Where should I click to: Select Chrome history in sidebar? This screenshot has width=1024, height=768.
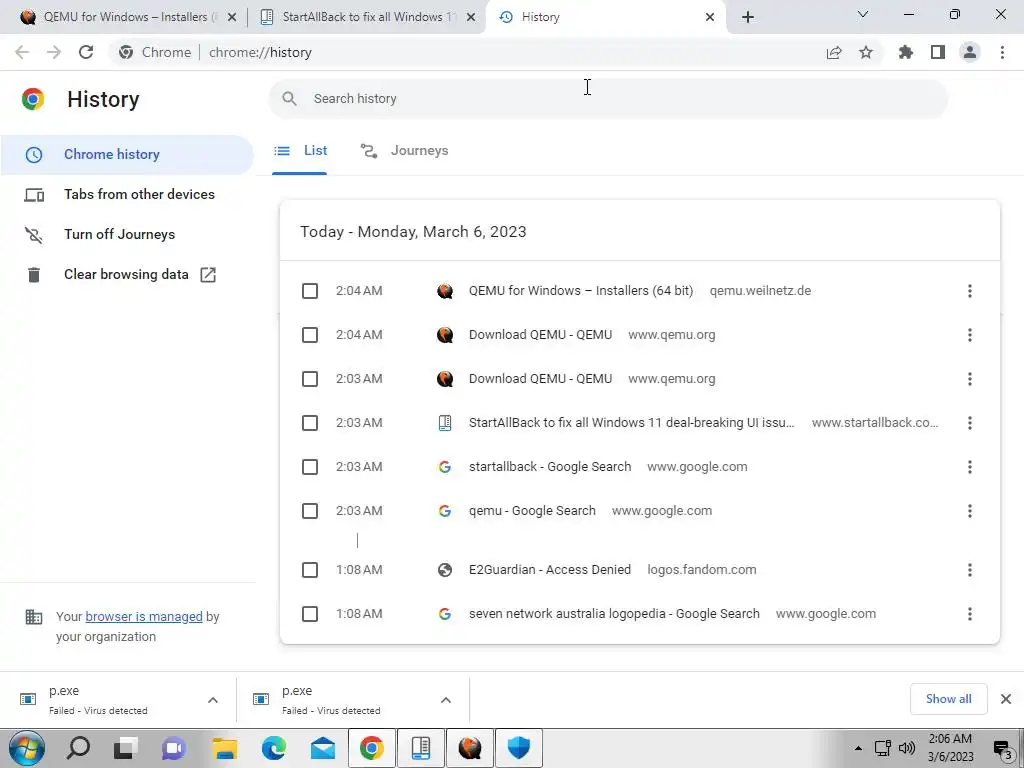click(126, 155)
